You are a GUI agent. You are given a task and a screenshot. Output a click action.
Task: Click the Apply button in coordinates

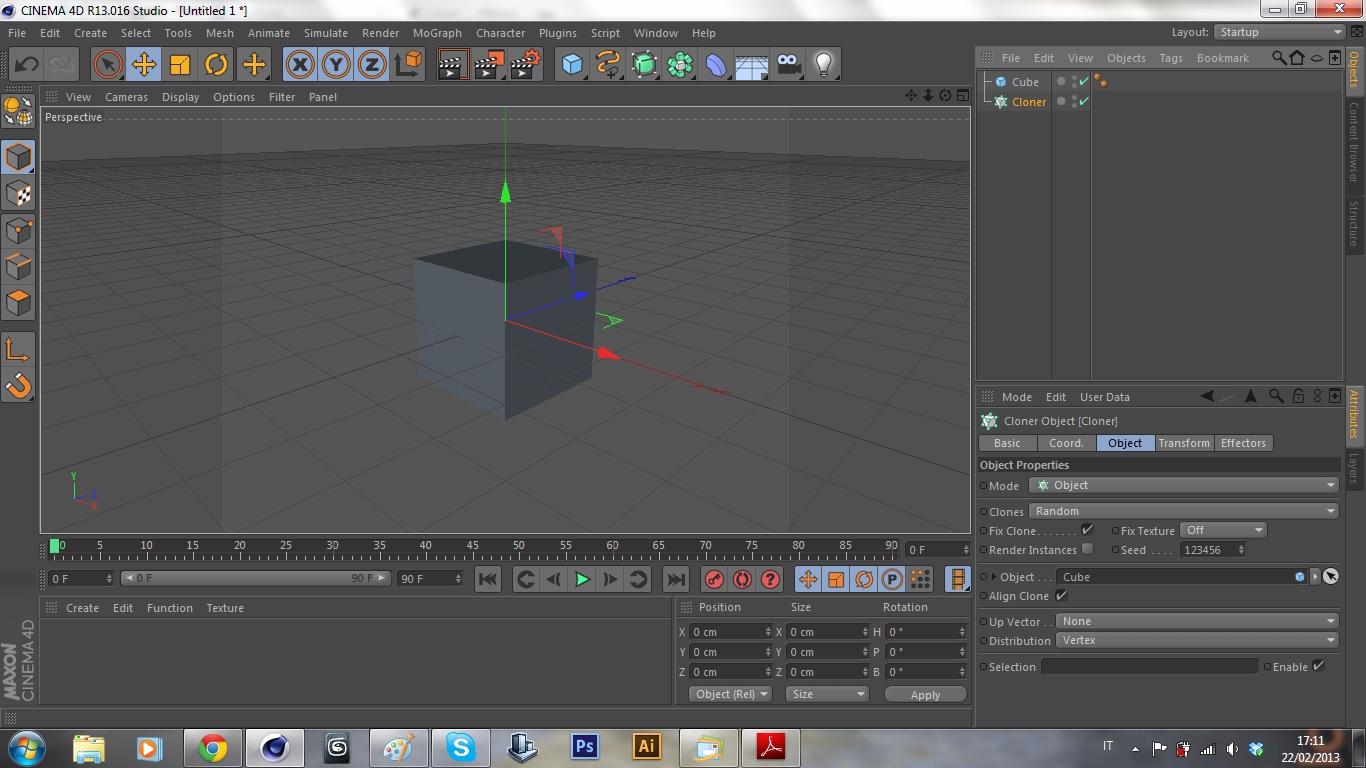(925, 695)
